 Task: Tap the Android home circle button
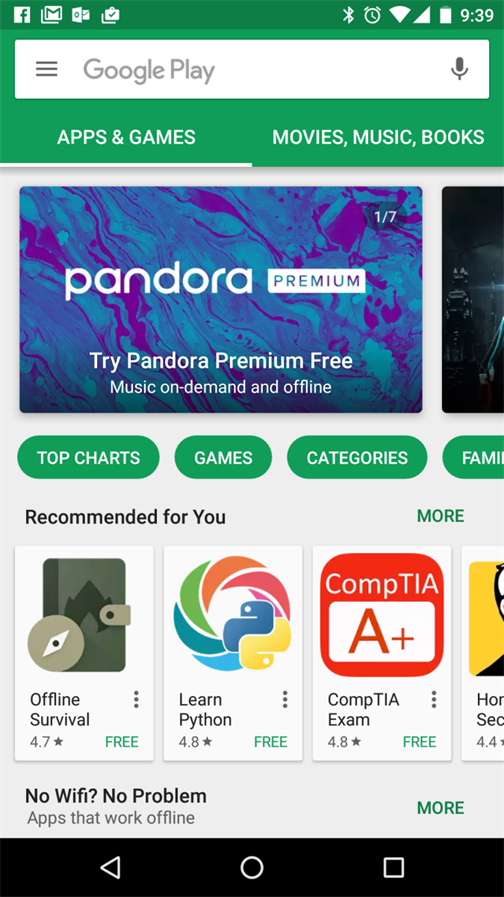click(252, 867)
